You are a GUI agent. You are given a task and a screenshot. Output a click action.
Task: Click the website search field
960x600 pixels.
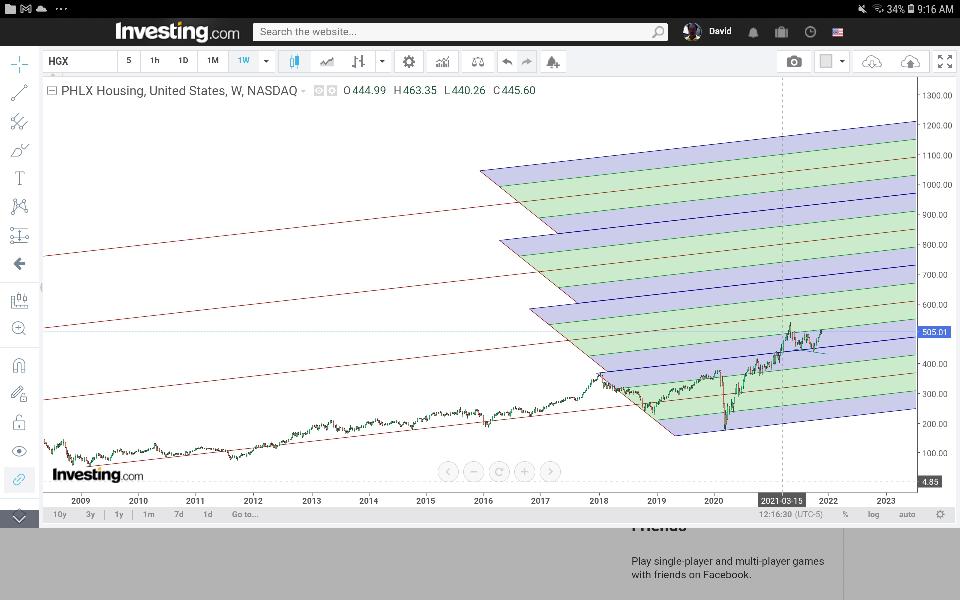coord(452,32)
